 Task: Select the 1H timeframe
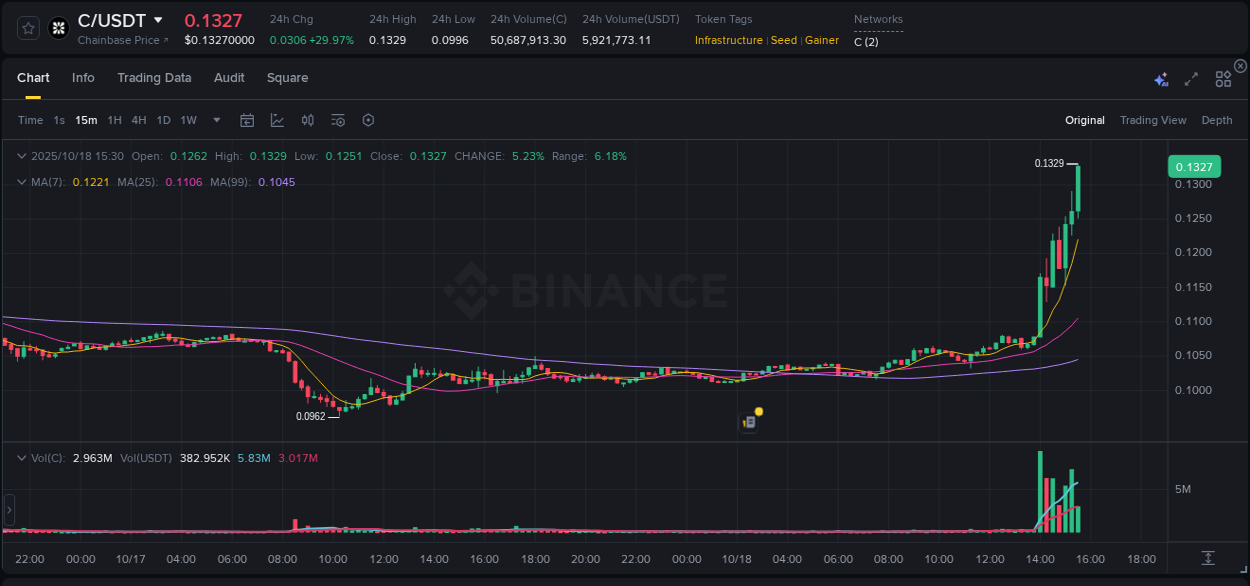pyautogui.click(x=114, y=120)
